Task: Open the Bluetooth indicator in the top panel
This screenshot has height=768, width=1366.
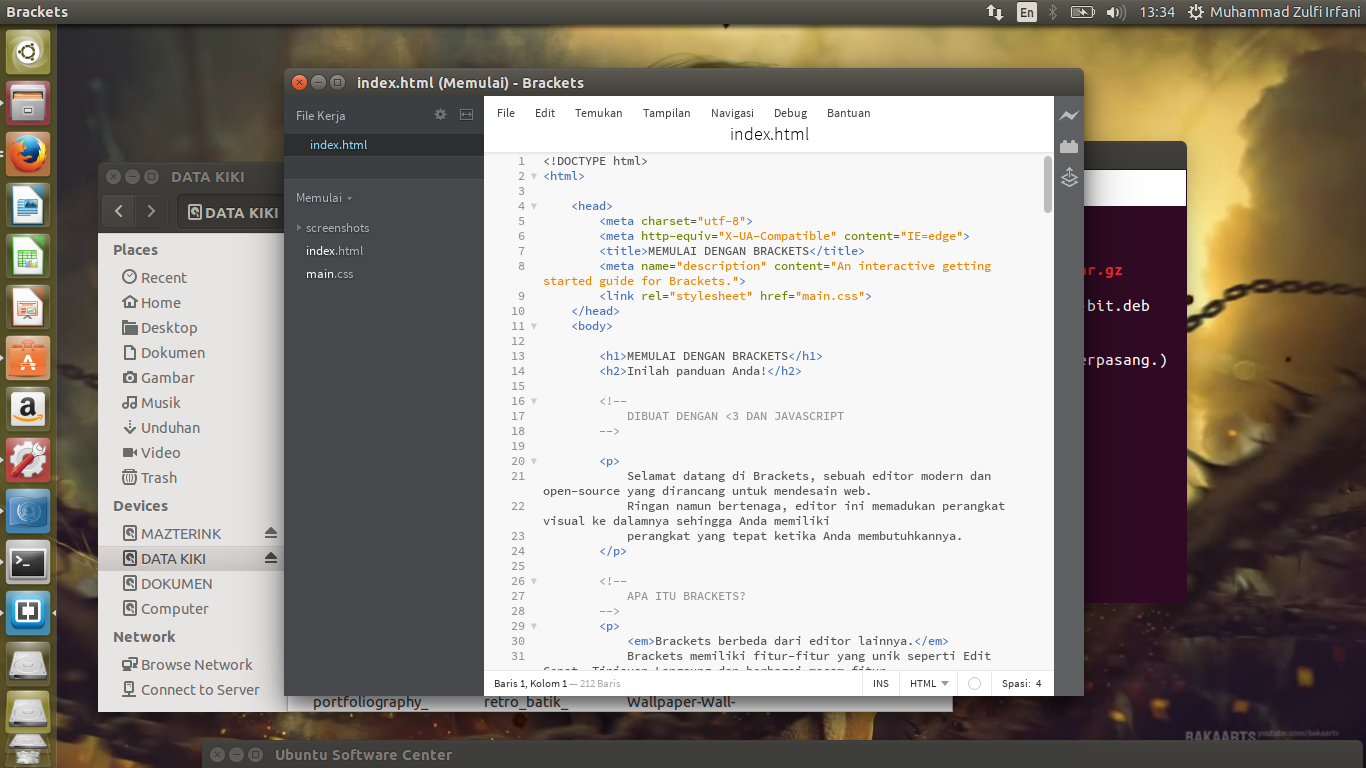Action: click(1053, 12)
